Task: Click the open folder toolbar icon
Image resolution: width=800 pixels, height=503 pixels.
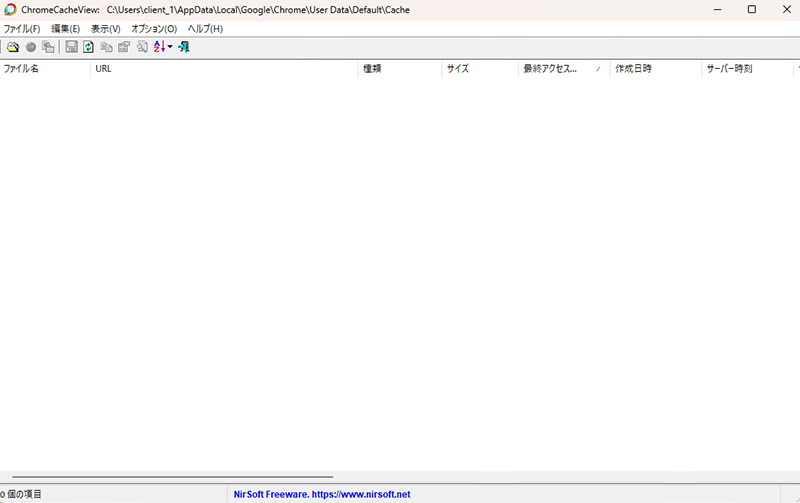Action: pyautogui.click(x=13, y=47)
